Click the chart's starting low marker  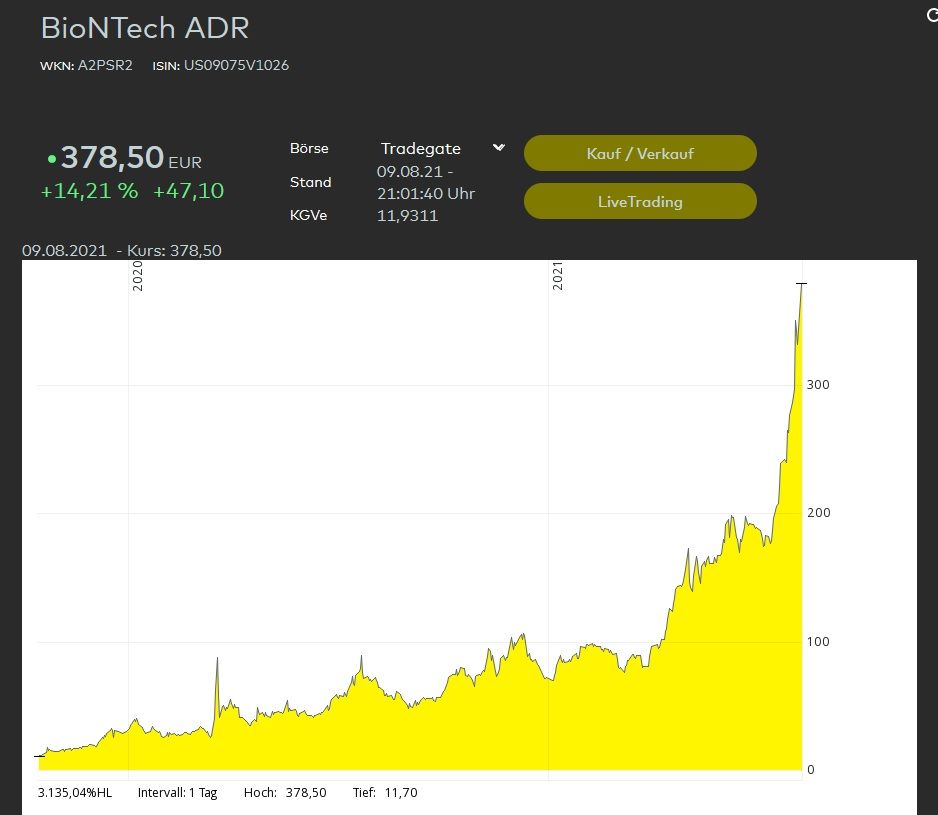[39, 756]
